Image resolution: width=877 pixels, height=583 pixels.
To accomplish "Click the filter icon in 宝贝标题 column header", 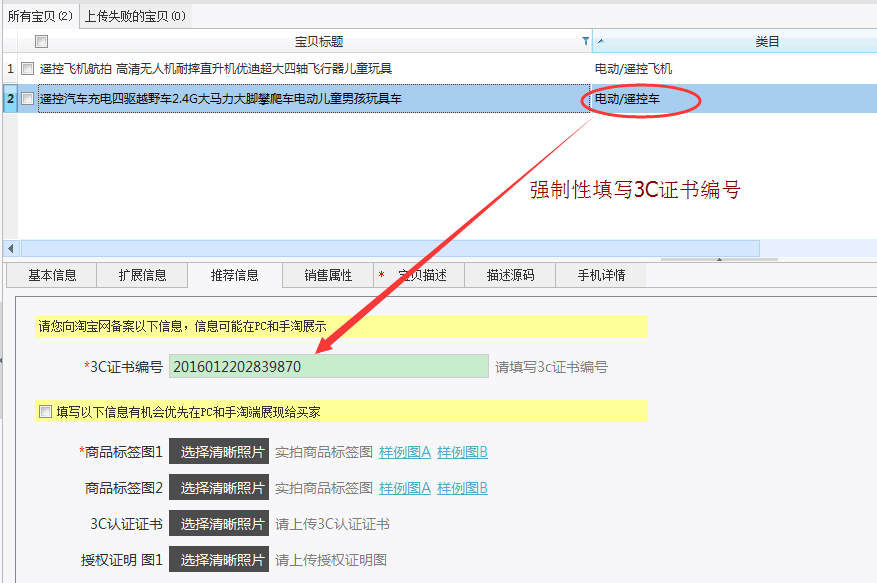I will [586, 41].
